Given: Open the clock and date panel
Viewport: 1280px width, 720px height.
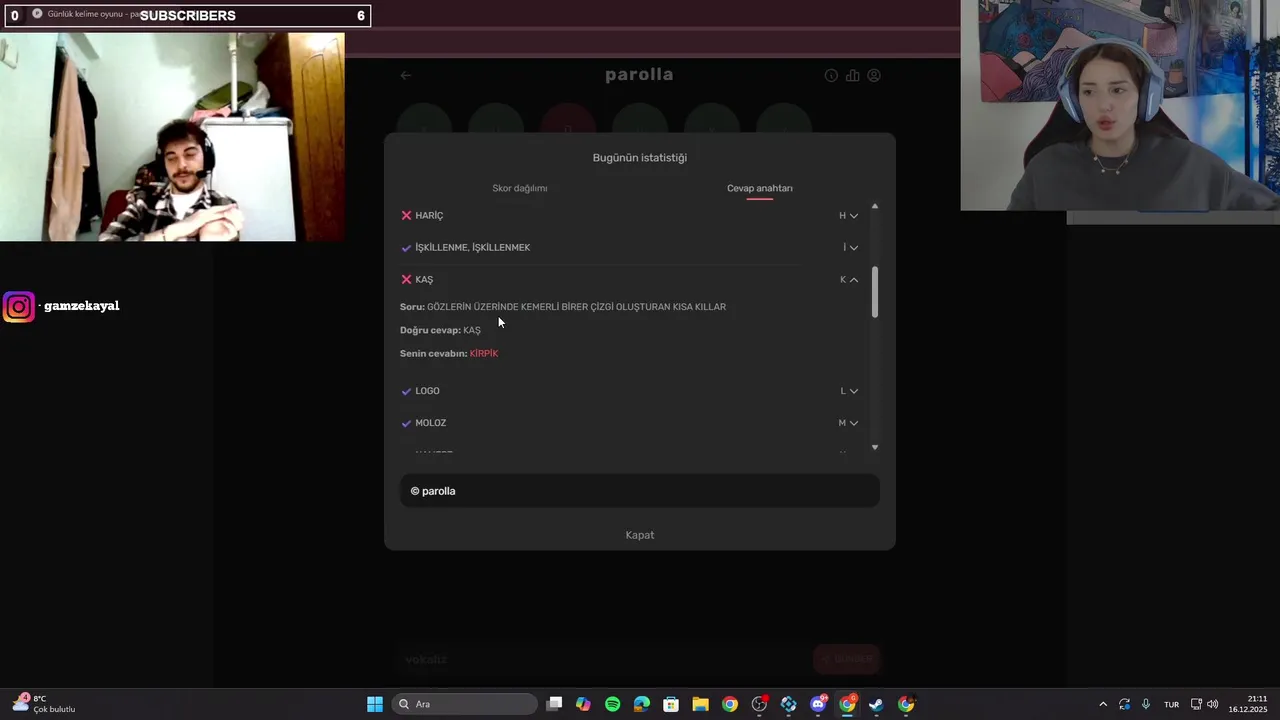Looking at the screenshot, I should (1250, 704).
